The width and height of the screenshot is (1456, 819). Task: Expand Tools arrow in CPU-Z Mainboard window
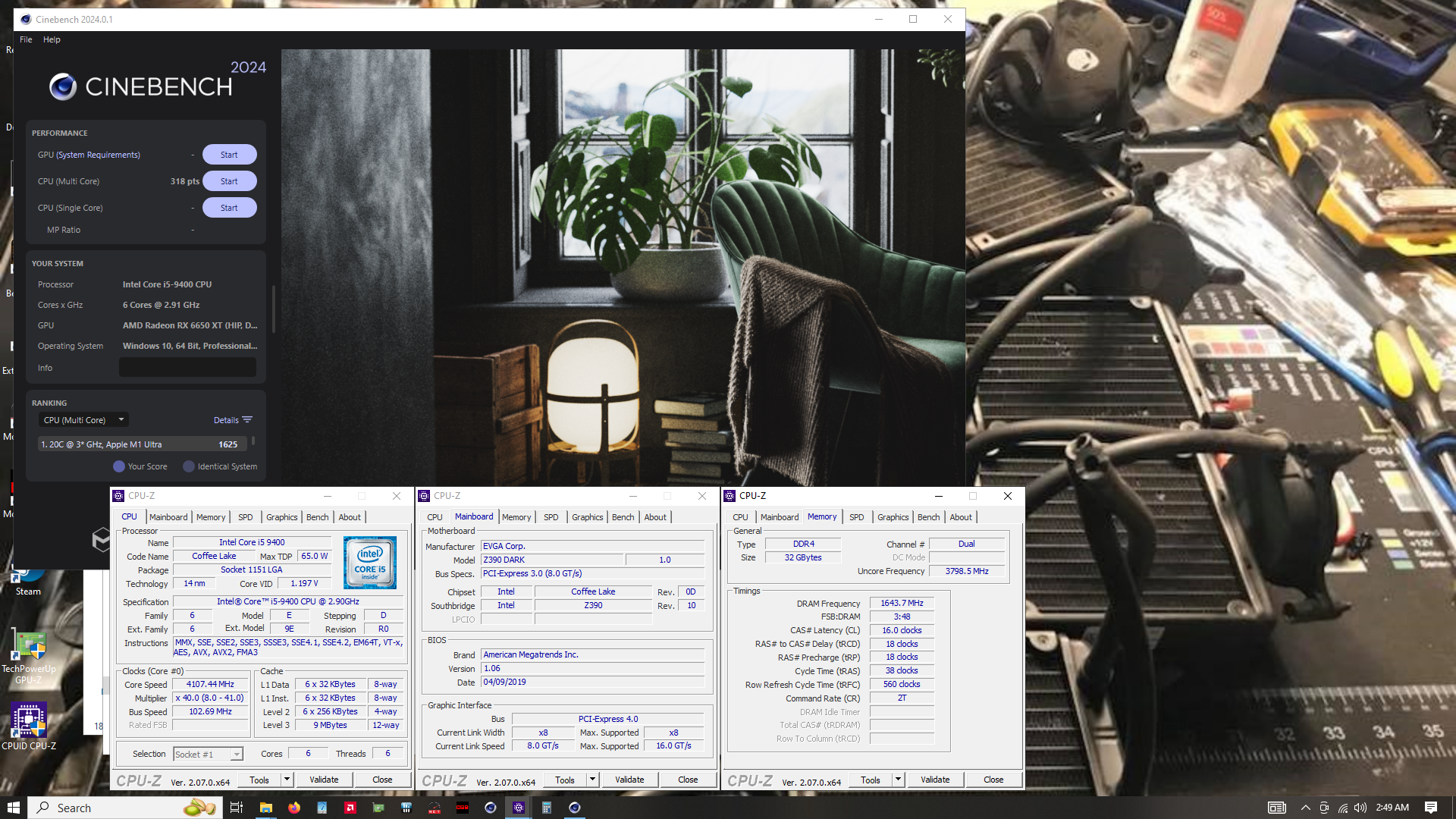click(x=592, y=780)
